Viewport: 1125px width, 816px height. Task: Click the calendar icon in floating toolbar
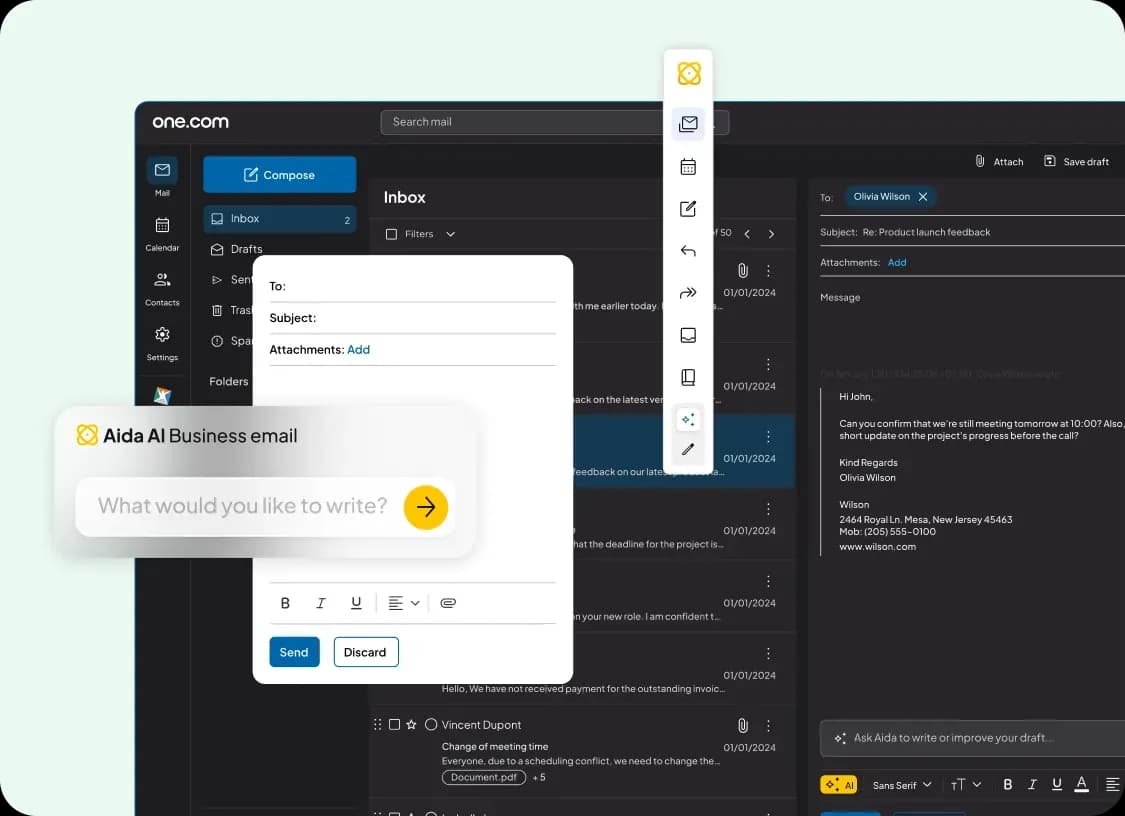point(688,167)
